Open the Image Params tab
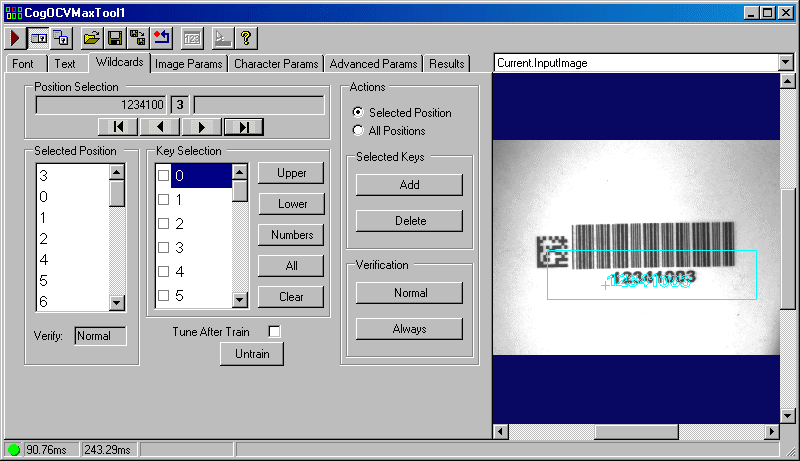This screenshot has height=461, width=800. [189, 64]
